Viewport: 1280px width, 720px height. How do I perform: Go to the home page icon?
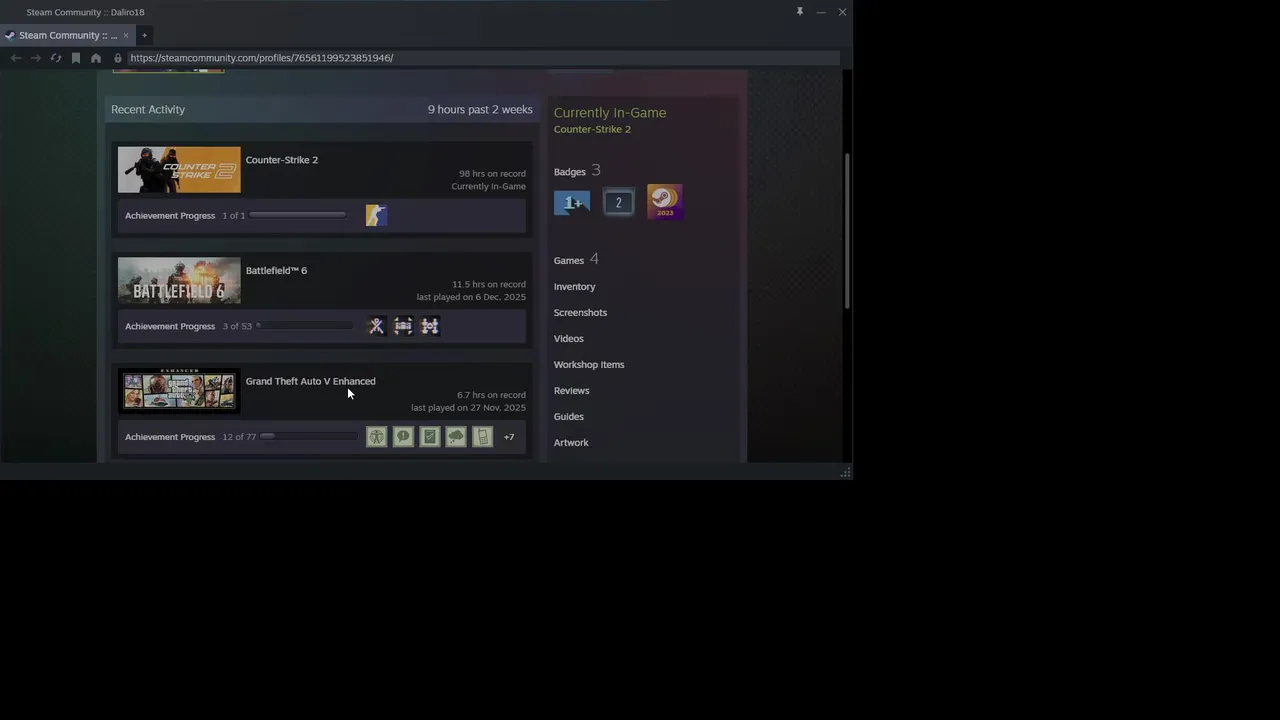click(x=96, y=58)
